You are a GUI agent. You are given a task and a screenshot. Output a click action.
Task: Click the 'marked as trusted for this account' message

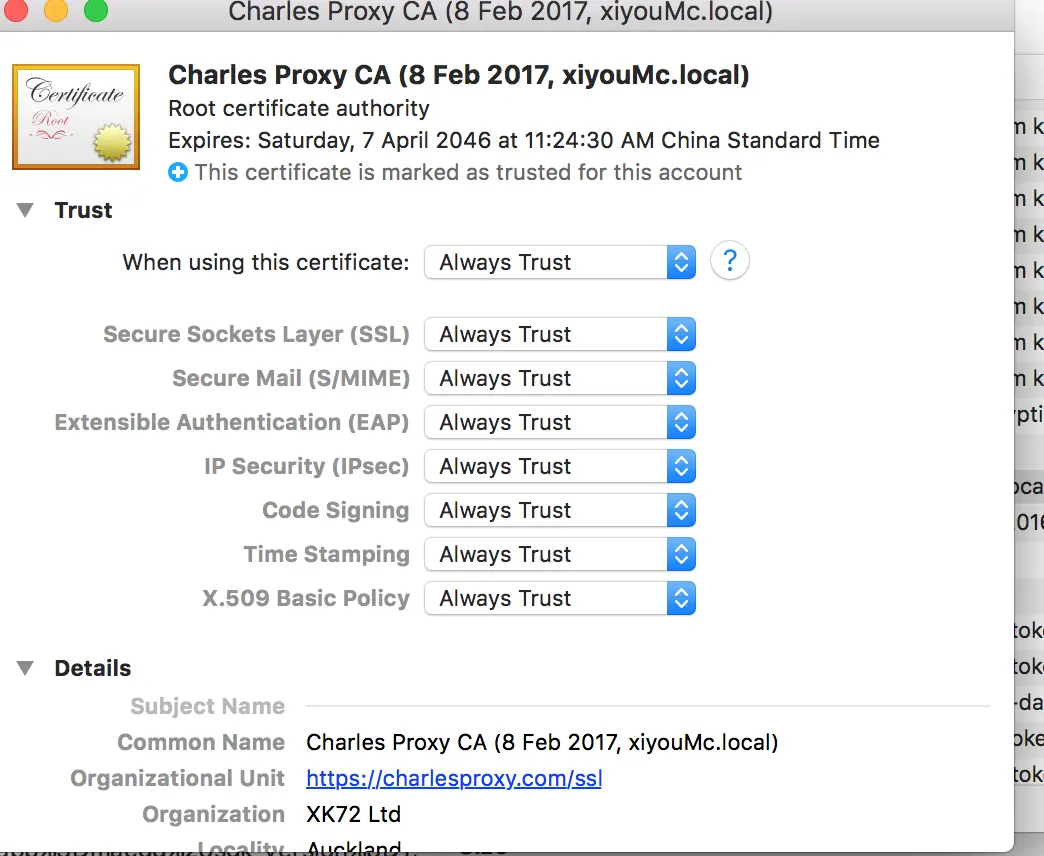(x=468, y=172)
